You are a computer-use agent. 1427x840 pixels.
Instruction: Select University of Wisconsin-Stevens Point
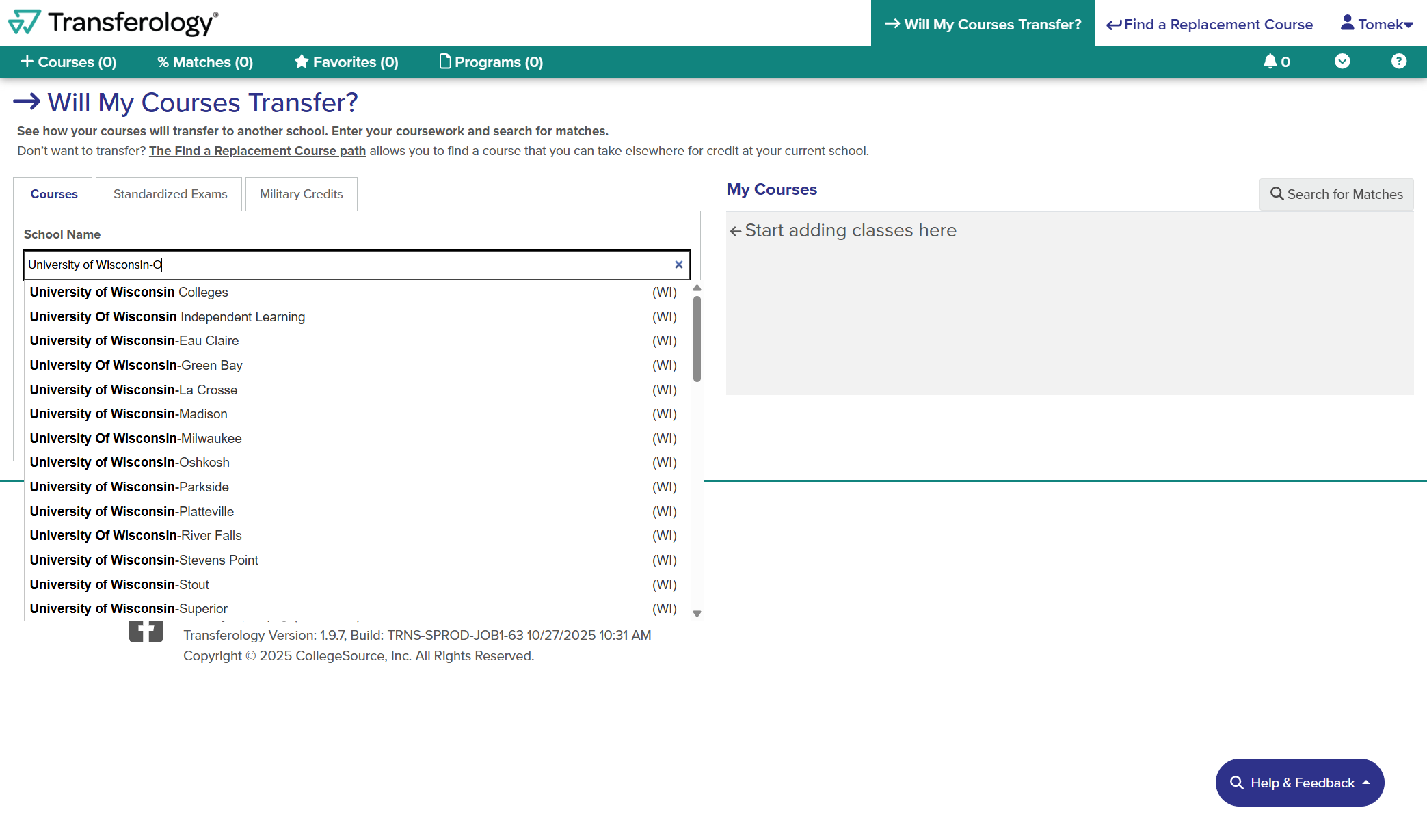pyautogui.click(x=357, y=560)
